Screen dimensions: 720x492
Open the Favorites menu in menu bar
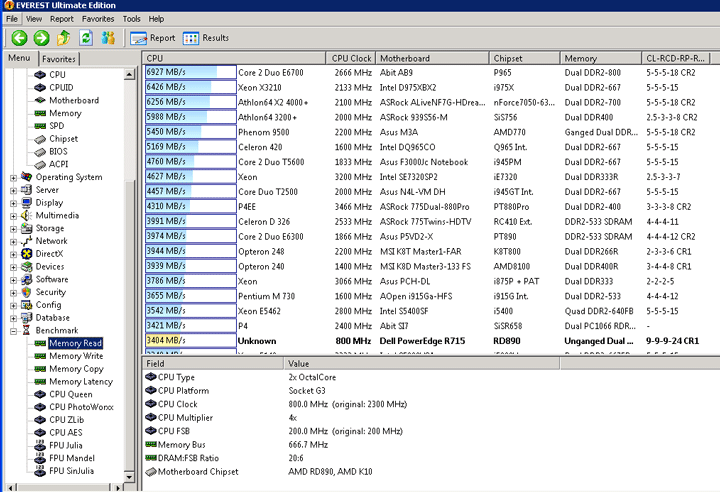coord(98,19)
